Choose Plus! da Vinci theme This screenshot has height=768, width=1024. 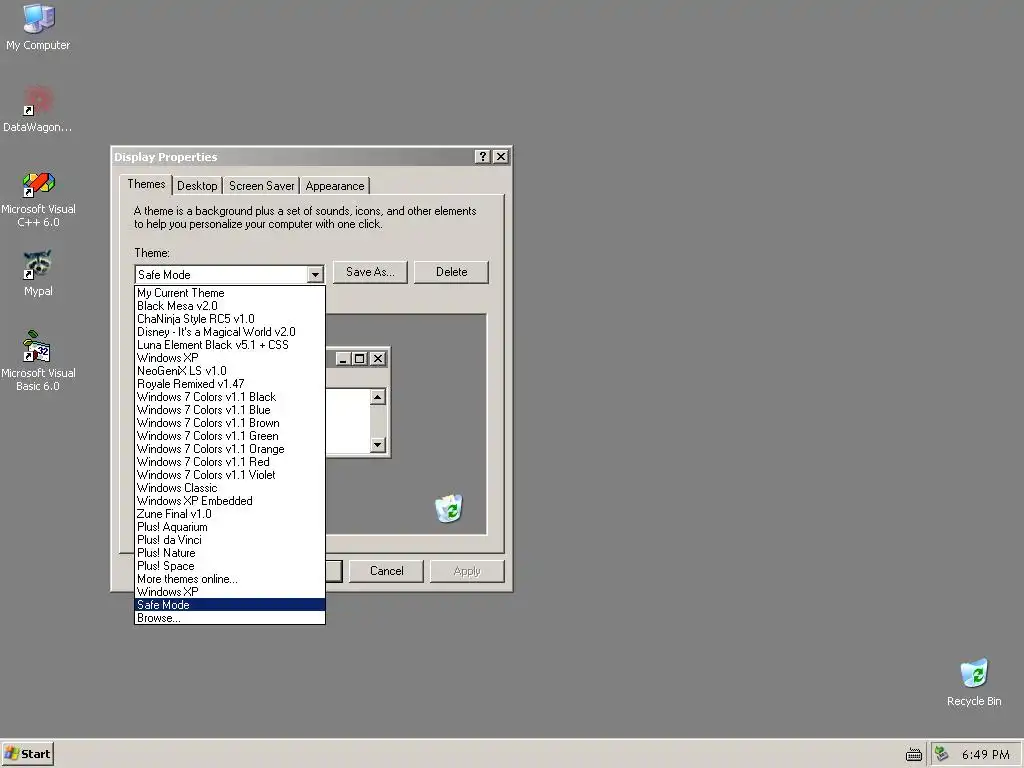230,540
